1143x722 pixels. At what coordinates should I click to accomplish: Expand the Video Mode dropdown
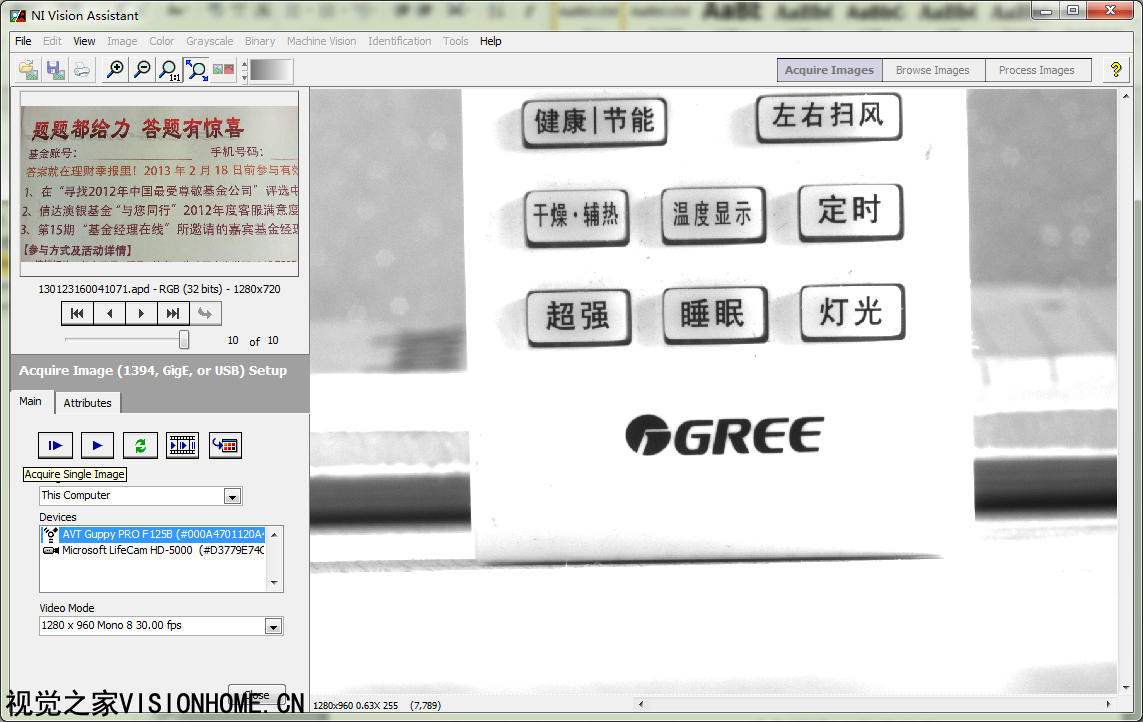coord(273,626)
